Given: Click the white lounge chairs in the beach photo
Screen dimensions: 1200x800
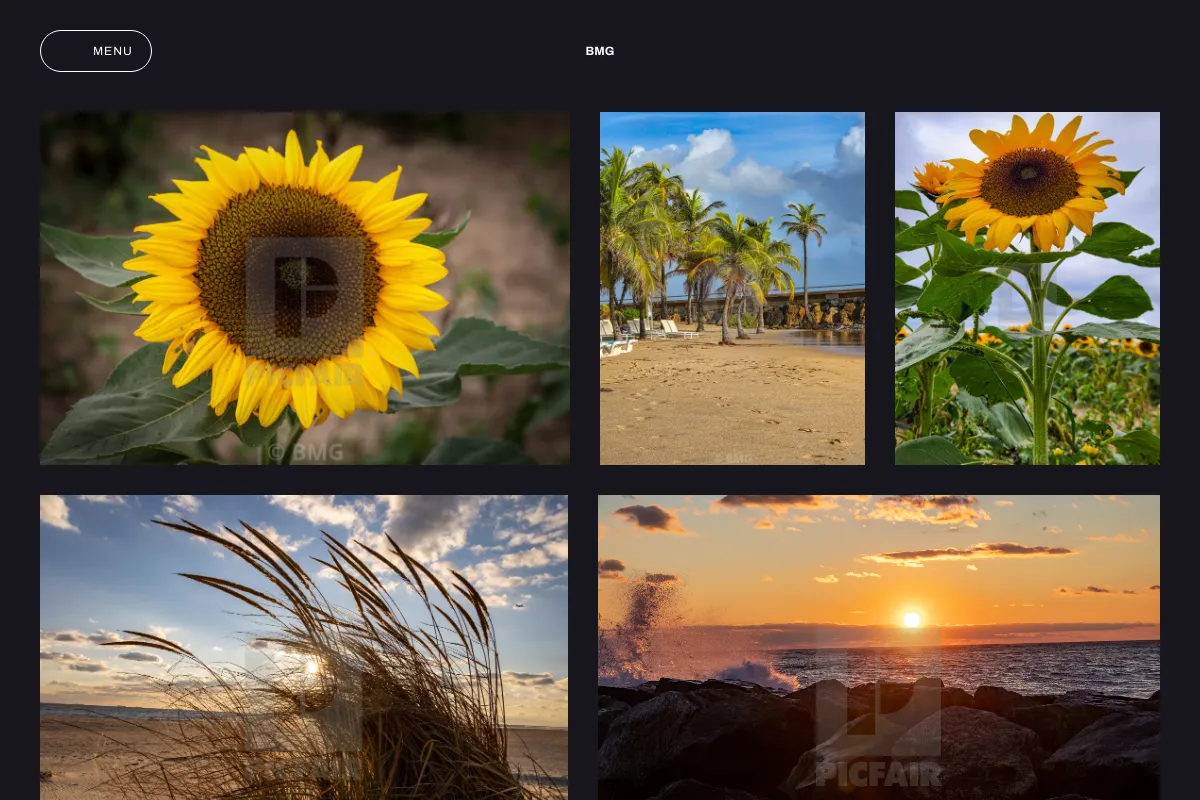Looking at the screenshot, I should point(640,335).
